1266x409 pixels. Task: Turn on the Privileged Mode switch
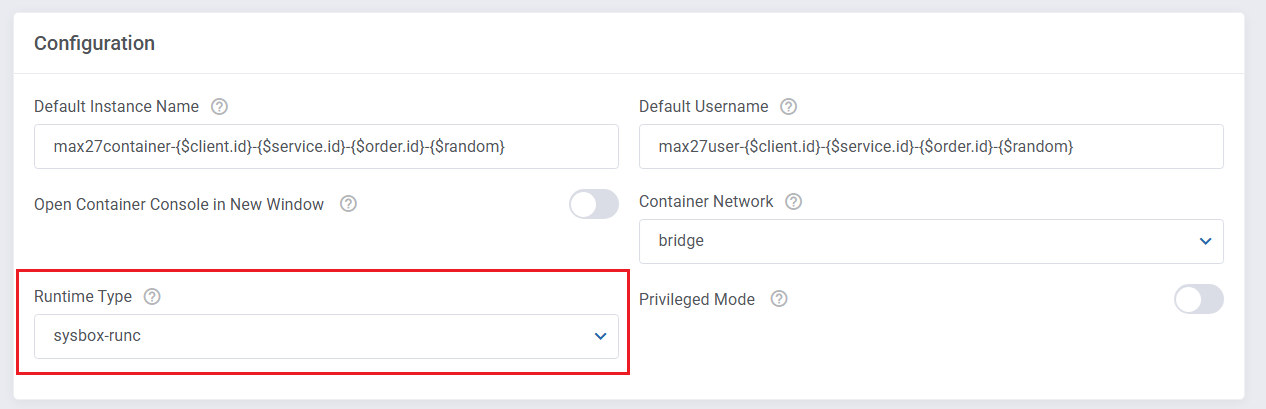pos(1198,299)
